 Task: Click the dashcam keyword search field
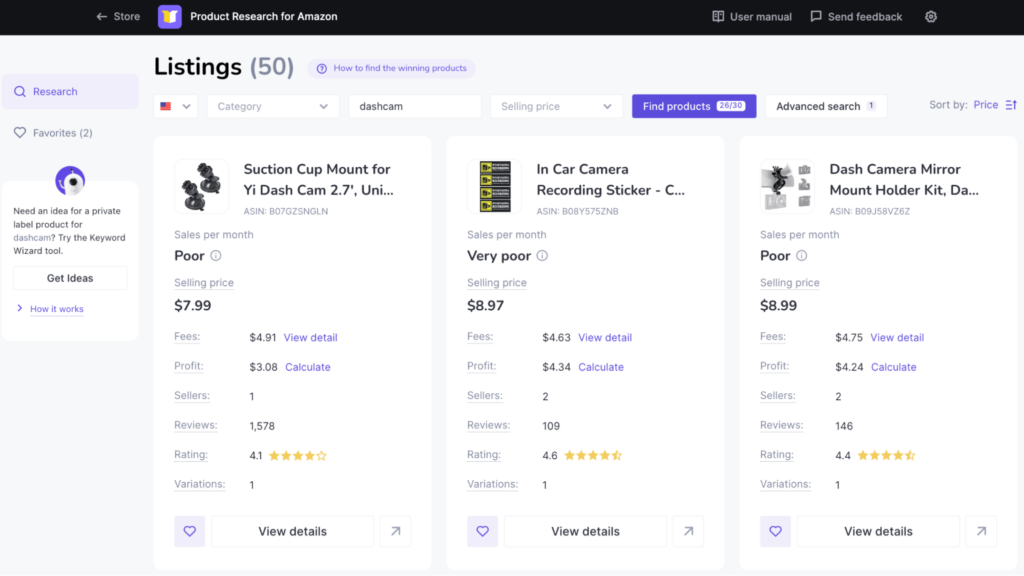coord(415,106)
